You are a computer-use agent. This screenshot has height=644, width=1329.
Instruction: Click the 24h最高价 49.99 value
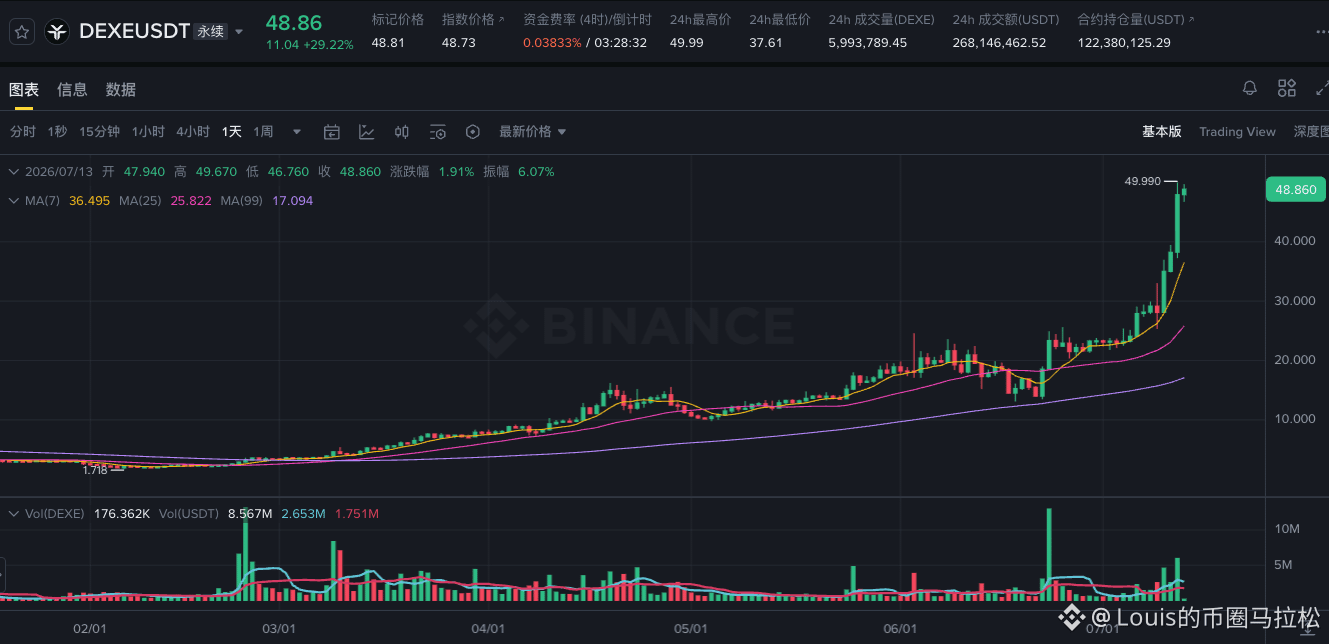coord(686,43)
